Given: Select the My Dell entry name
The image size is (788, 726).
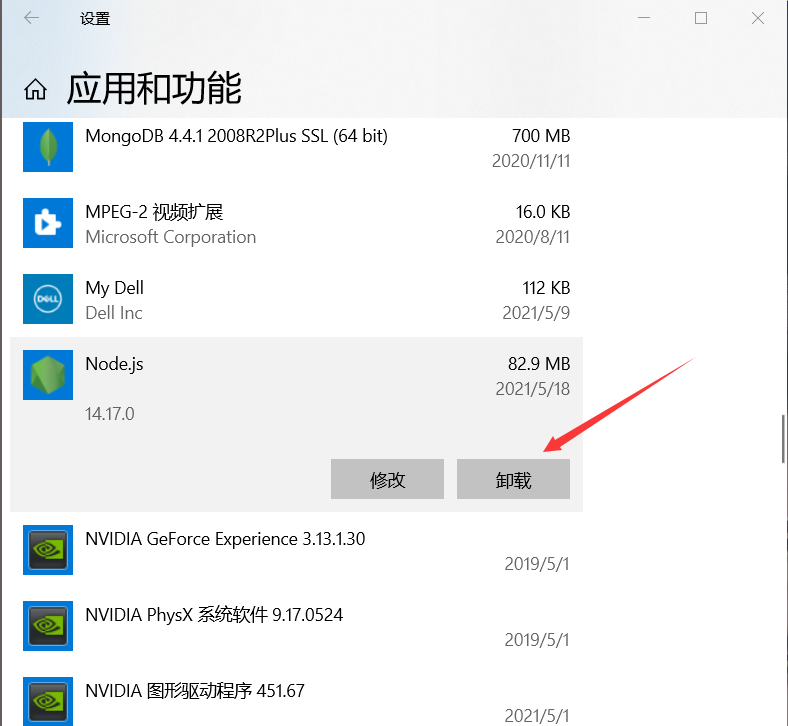Looking at the screenshot, I should pos(115,288).
